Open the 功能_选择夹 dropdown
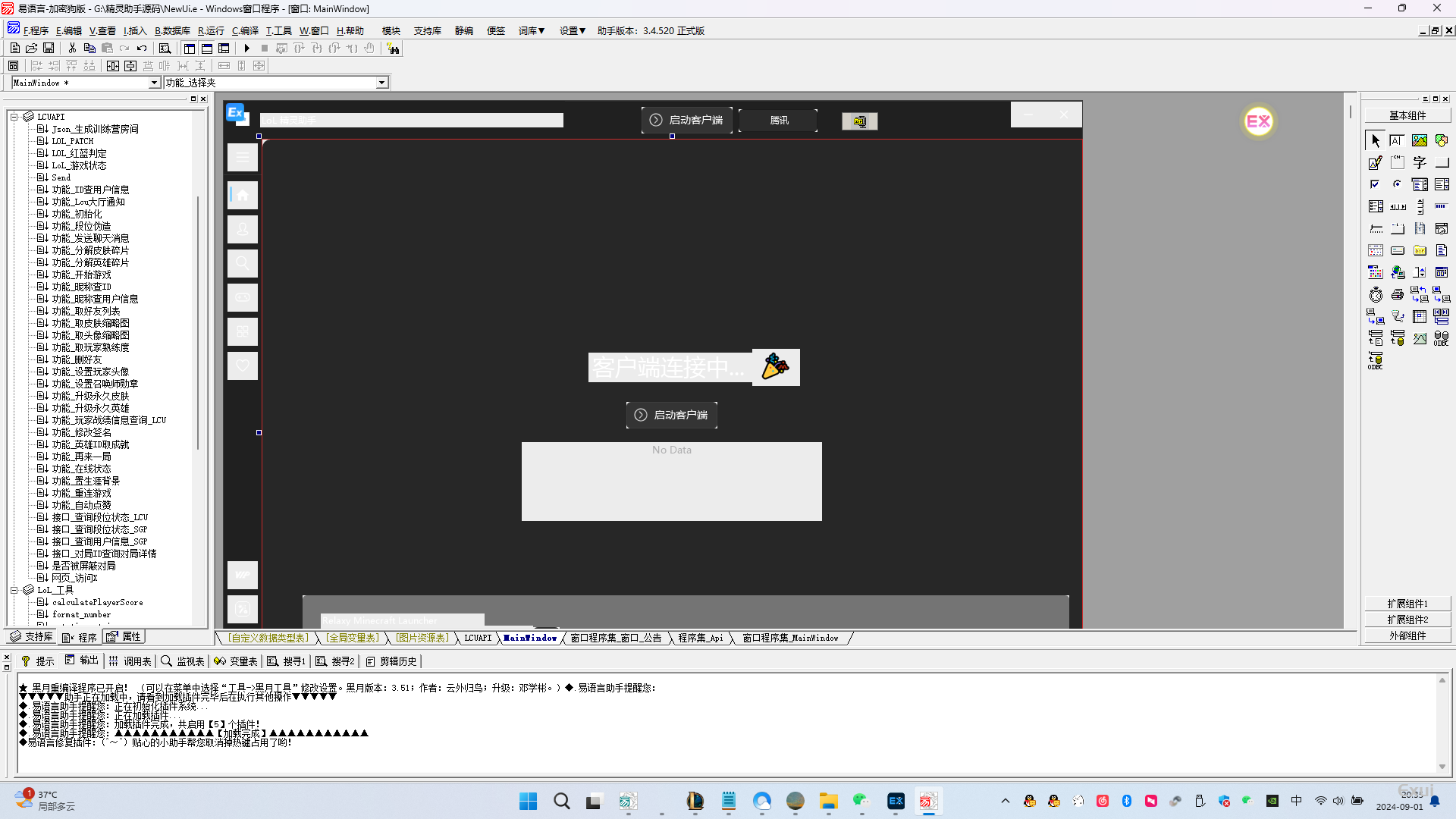 (x=381, y=83)
